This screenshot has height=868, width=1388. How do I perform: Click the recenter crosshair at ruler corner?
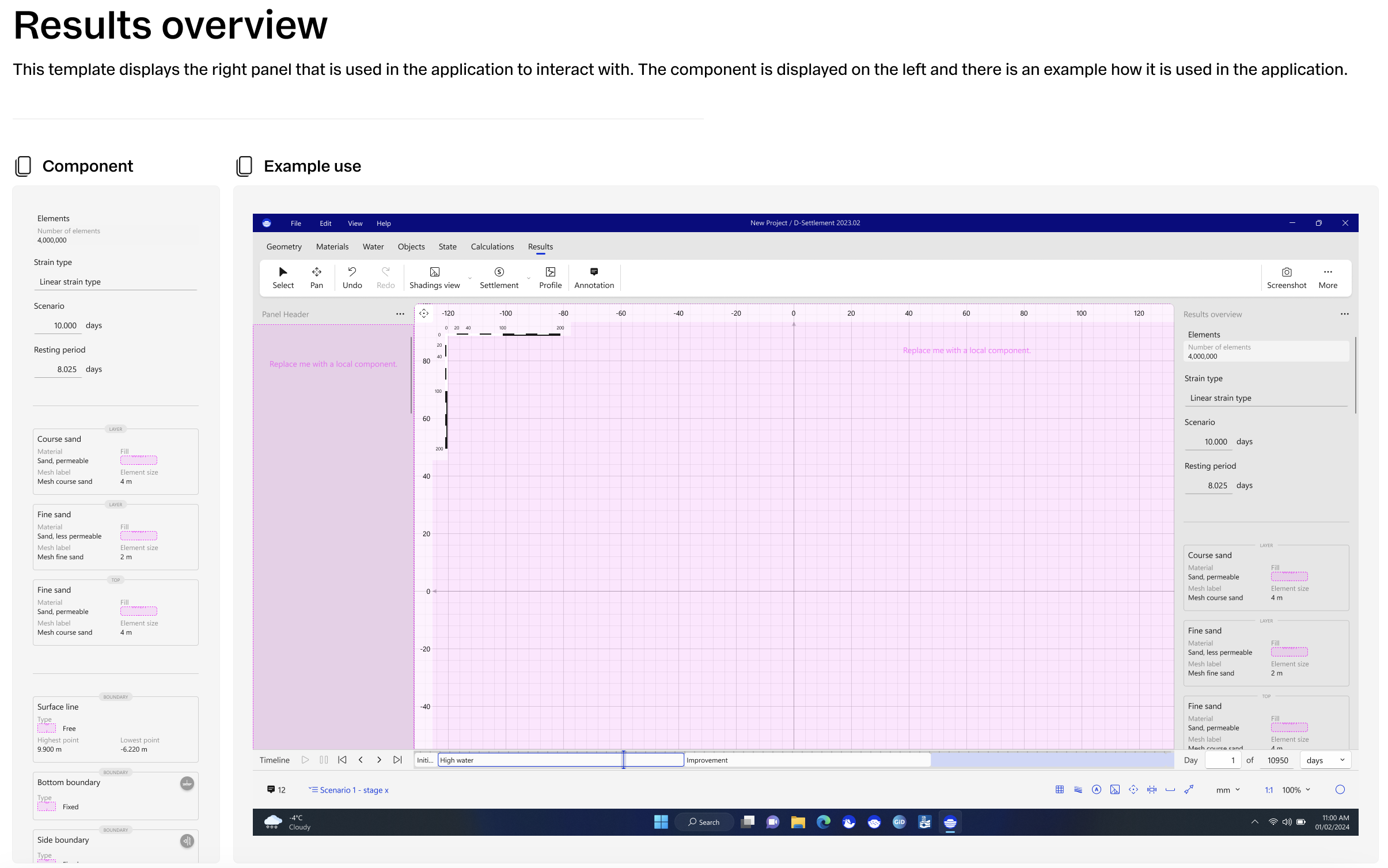[x=424, y=313]
